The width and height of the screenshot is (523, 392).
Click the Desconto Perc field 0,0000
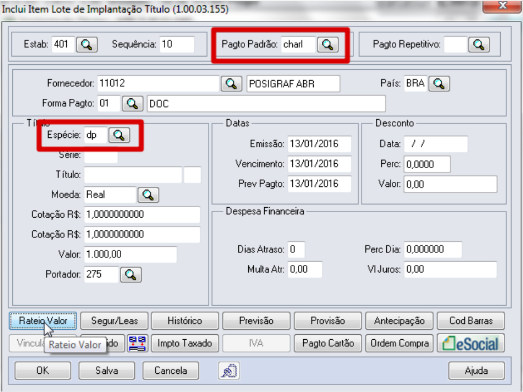[427, 164]
